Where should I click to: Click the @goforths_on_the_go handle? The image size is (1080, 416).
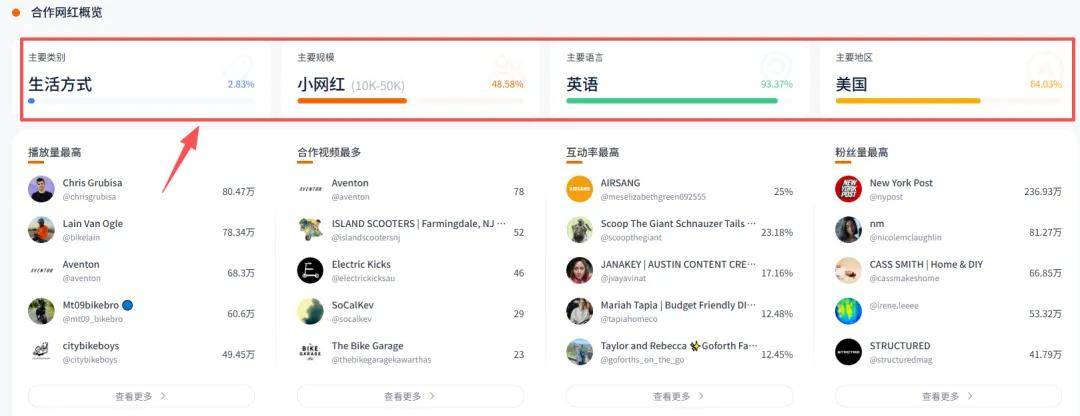pyautogui.click(x=643, y=360)
